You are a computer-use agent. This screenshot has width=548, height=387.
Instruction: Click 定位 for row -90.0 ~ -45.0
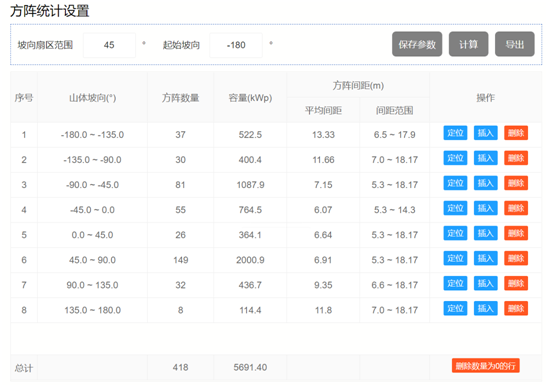point(455,183)
